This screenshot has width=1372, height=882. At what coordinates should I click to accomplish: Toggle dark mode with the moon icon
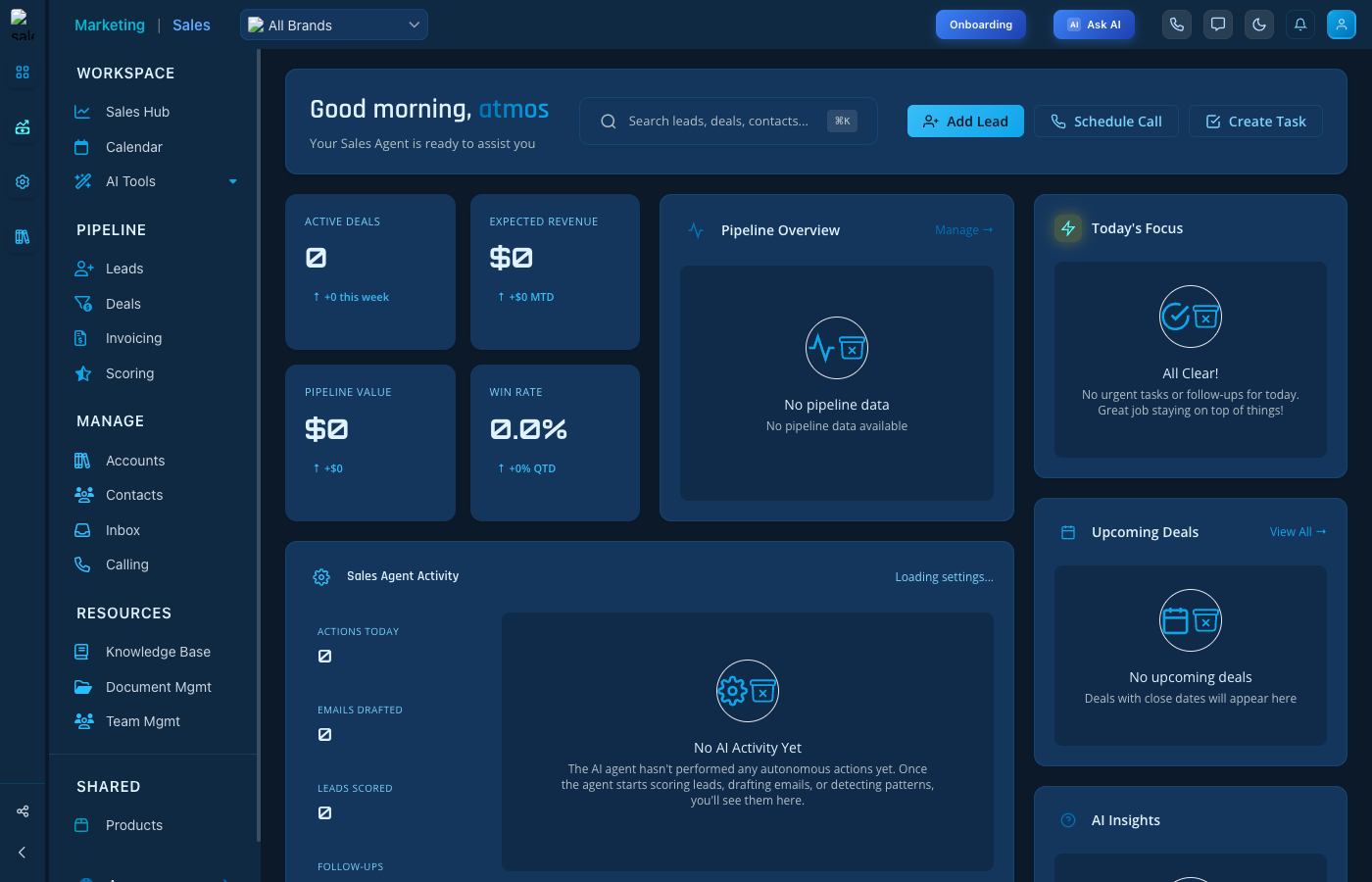point(1259,24)
